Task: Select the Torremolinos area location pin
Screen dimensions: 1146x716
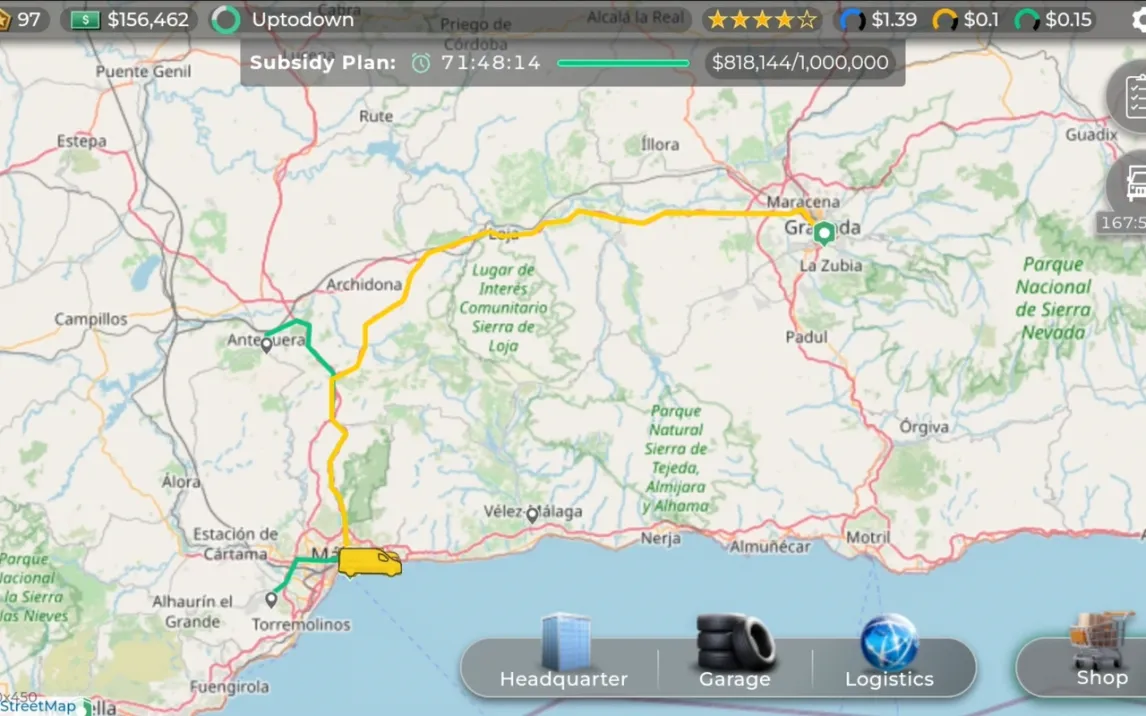Action: tap(271, 600)
